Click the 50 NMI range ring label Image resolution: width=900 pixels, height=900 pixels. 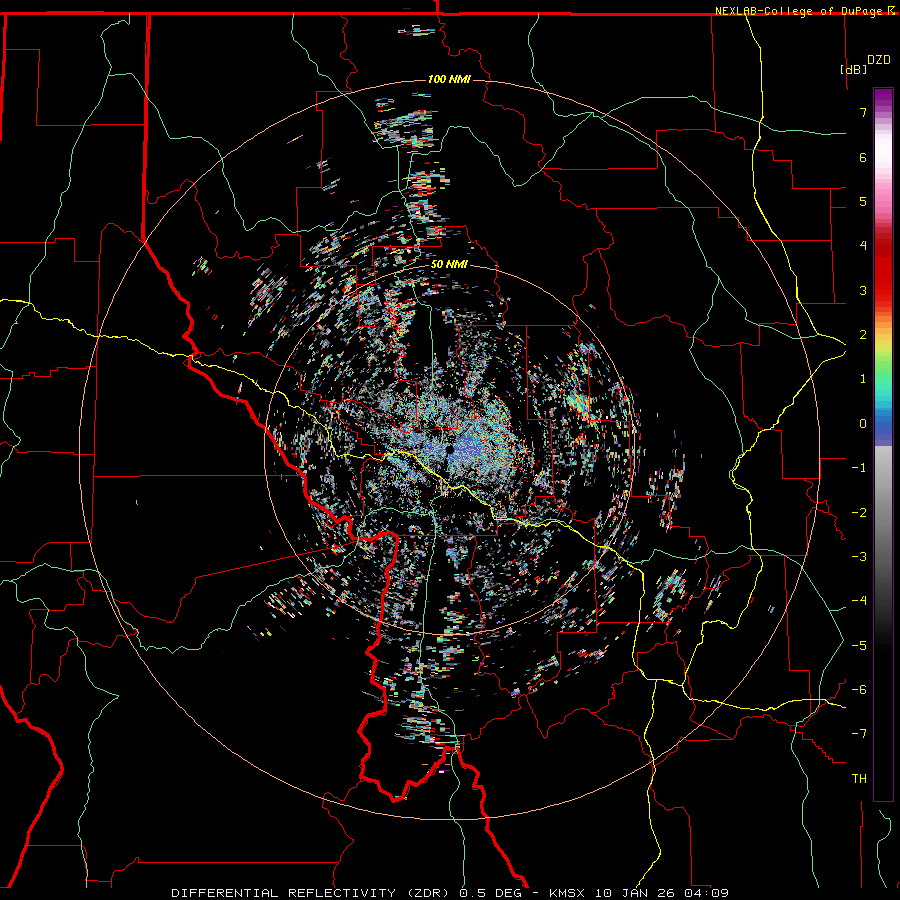449,265
